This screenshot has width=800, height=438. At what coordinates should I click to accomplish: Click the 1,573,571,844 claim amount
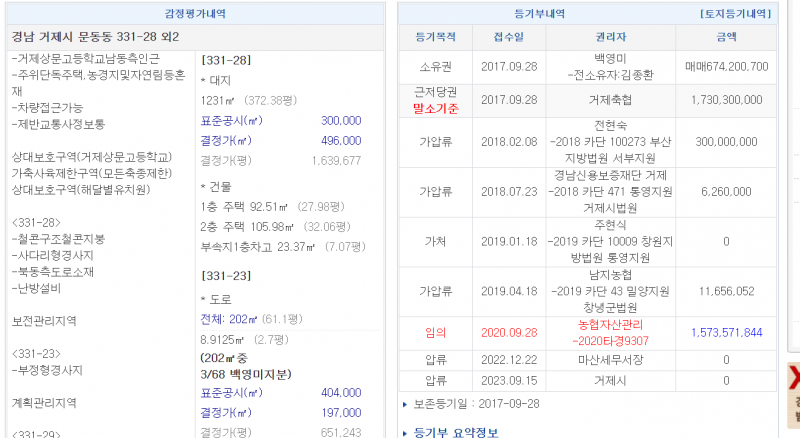(727, 332)
